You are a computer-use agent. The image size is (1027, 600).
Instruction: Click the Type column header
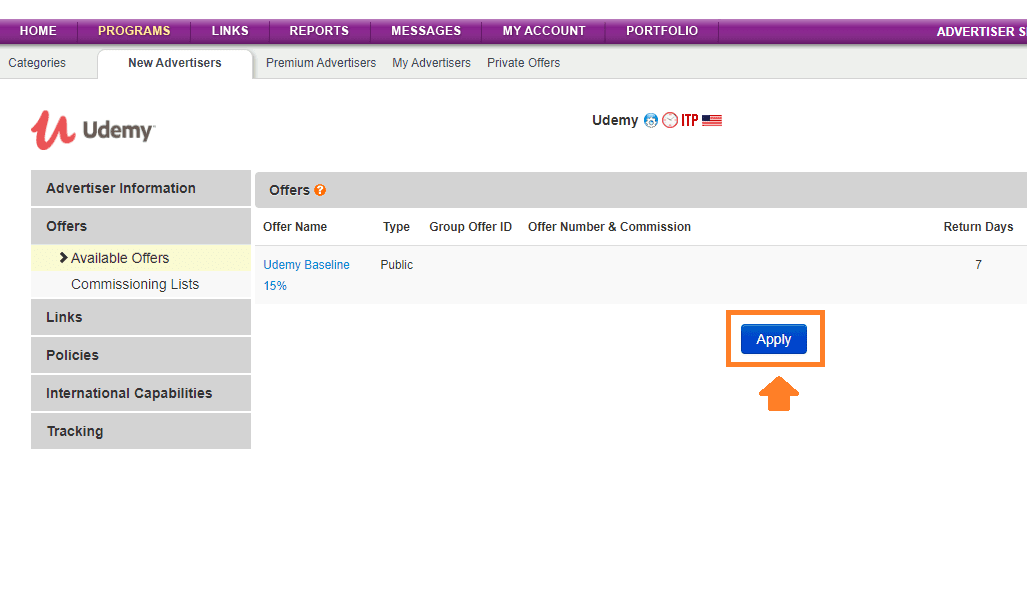(x=396, y=227)
